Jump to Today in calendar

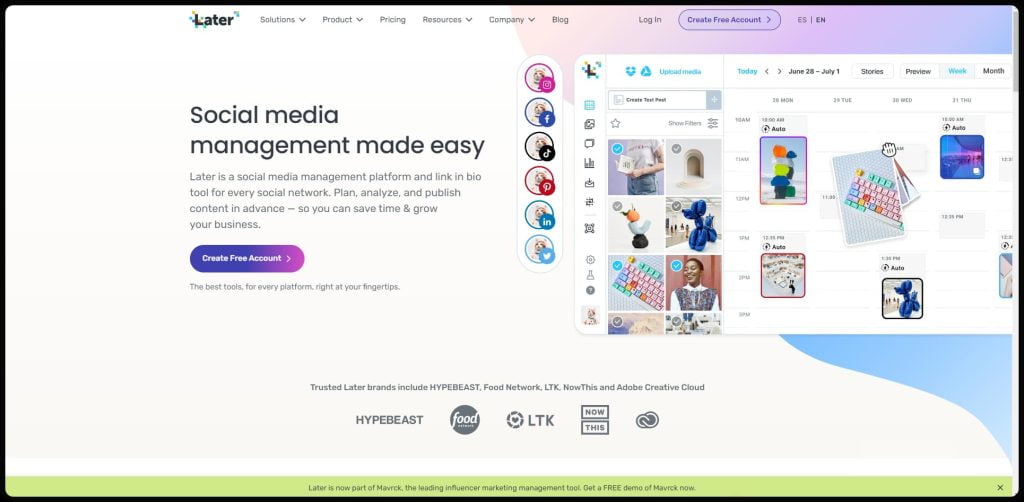[747, 71]
